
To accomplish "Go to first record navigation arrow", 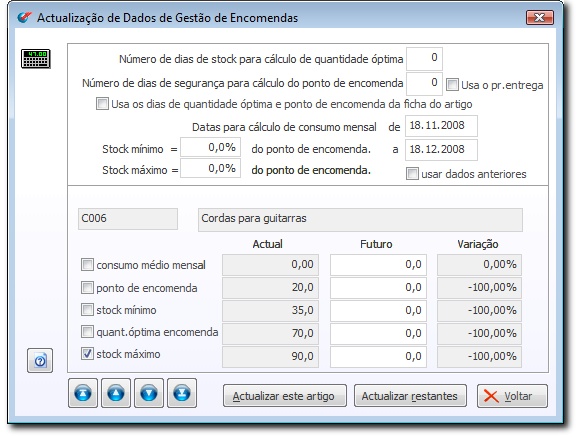I will coord(83,393).
